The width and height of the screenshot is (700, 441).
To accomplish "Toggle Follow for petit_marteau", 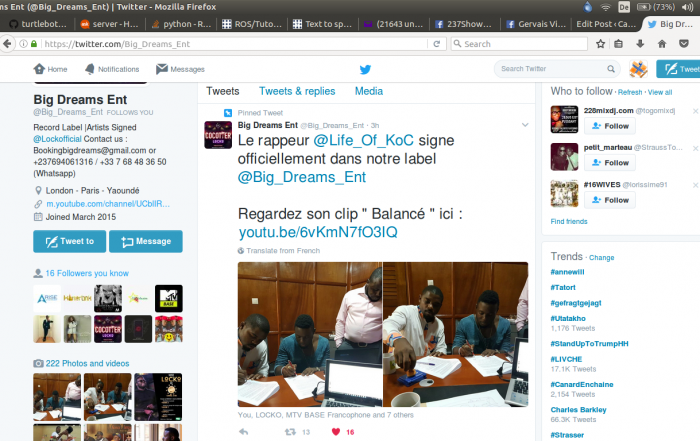I will click(x=609, y=162).
